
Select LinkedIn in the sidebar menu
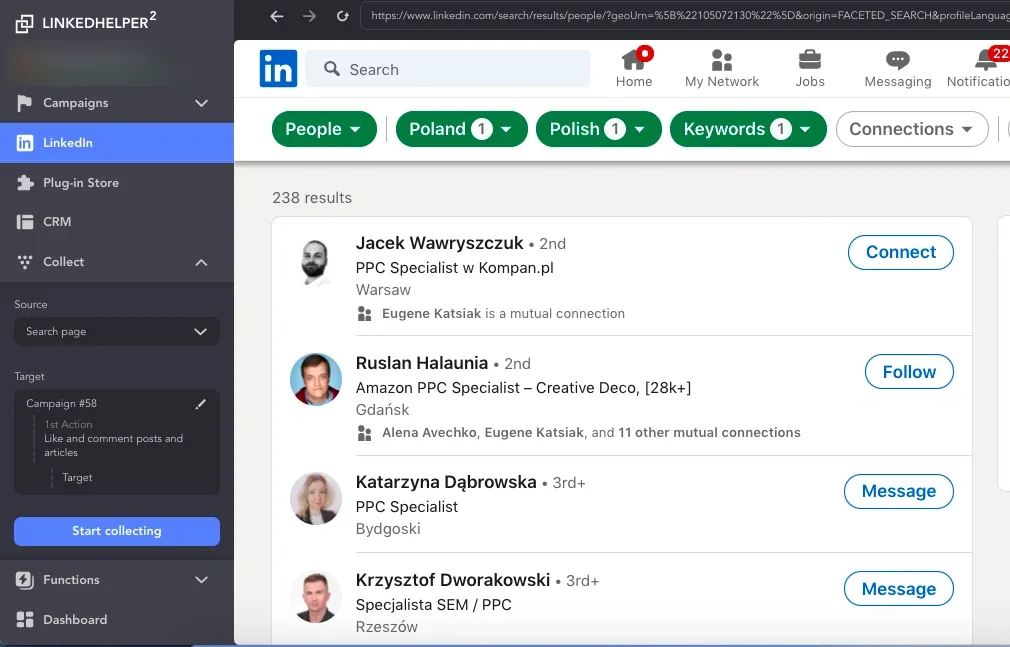point(117,143)
